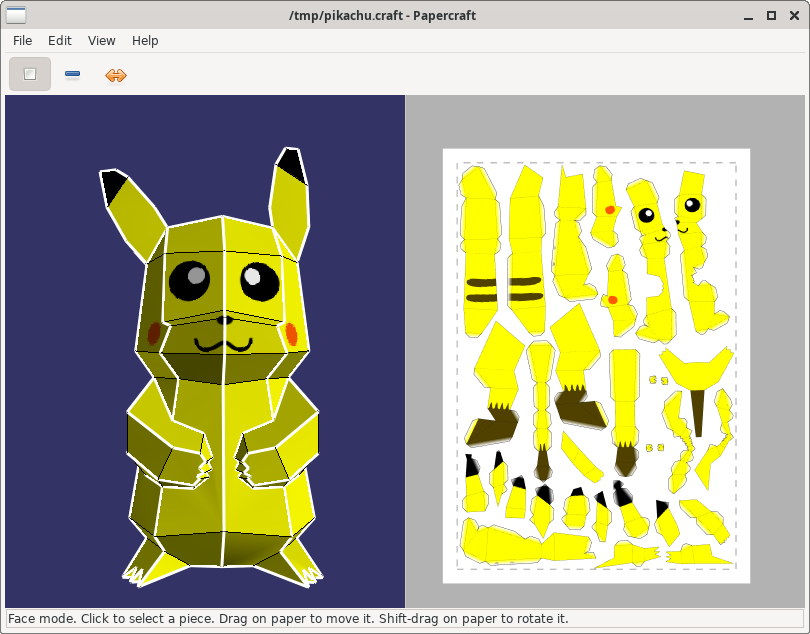810x634 pixels.
Task: Click the status bar text 'Face mode. Click to select a piece.'
Action: (112, 618)
